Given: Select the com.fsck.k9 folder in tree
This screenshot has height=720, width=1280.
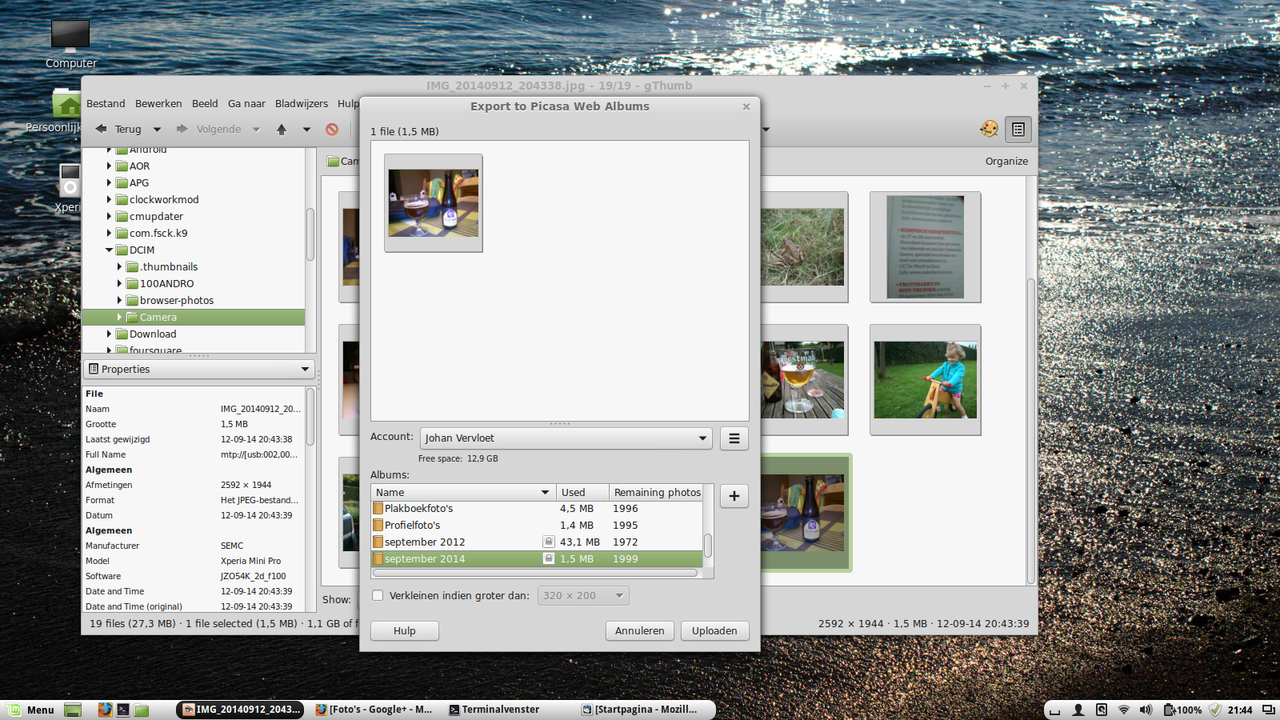Looking at the screenshot, I should [x=158, y=233].
